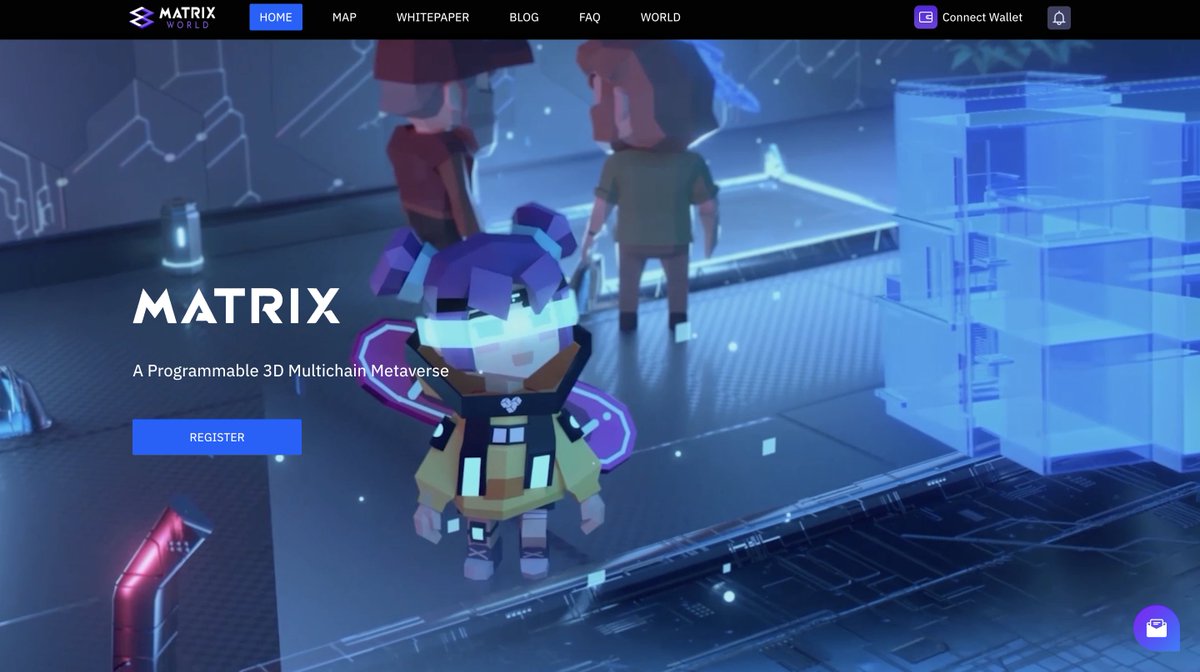1200x672 pixels.
Task: View the FAQ page
Action: pos(590,17)
